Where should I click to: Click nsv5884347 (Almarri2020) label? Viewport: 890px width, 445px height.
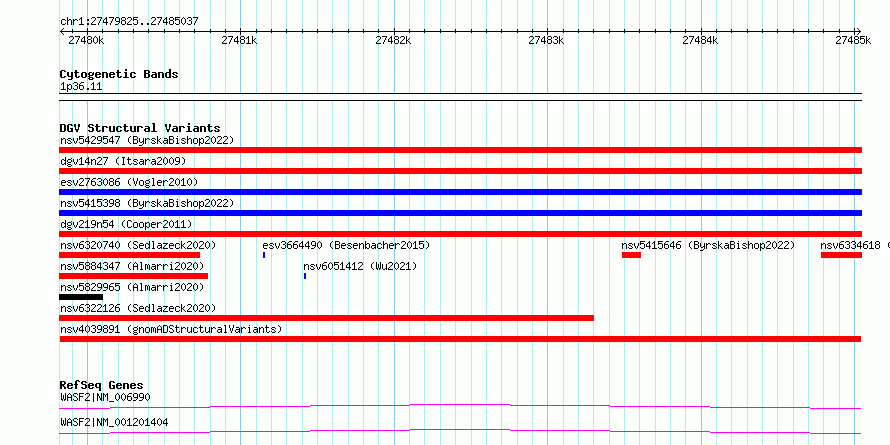coord(132,266)
